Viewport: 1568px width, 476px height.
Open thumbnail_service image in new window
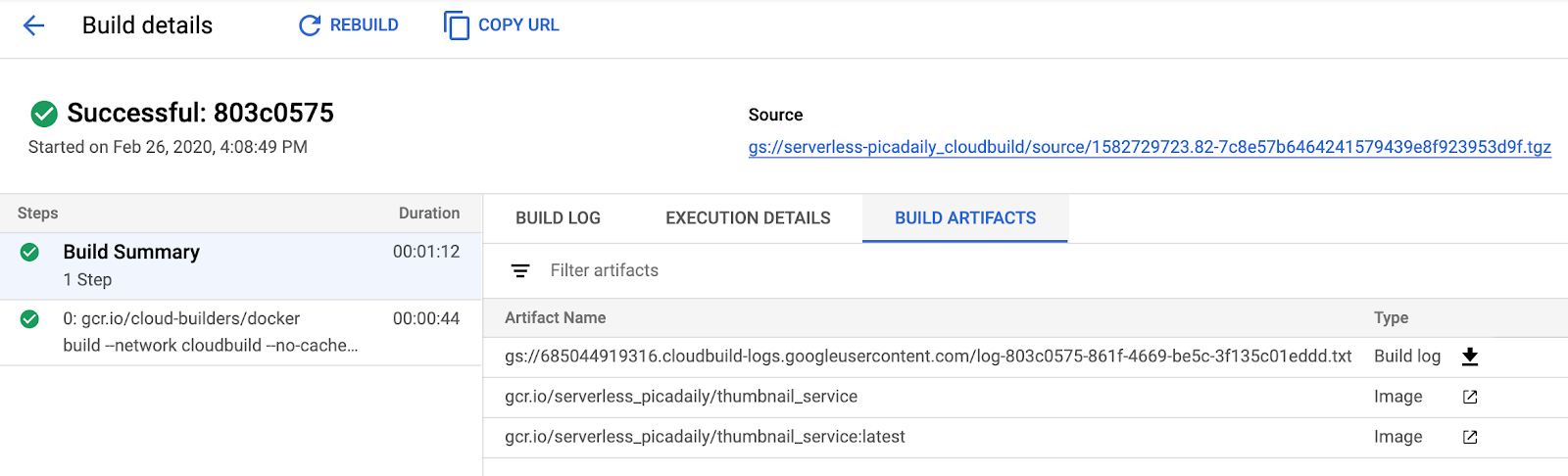[1470, 397]
